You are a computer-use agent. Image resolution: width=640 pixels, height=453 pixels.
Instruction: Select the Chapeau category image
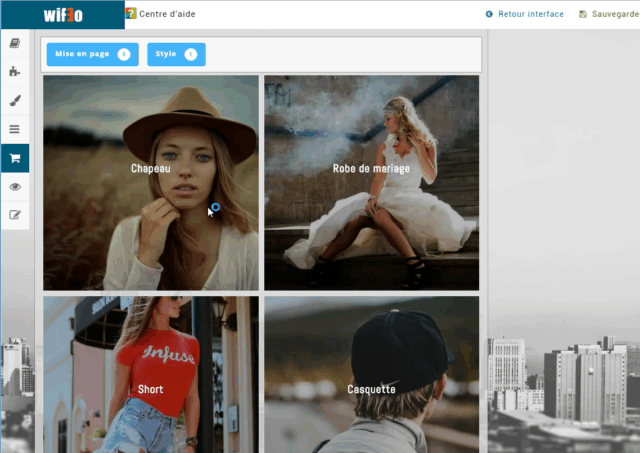(151, 183)
